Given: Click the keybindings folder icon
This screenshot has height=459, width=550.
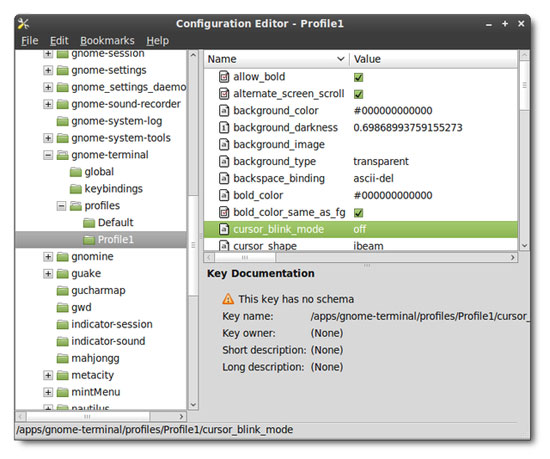Looking at the screenshot, I should pos(76,189).
